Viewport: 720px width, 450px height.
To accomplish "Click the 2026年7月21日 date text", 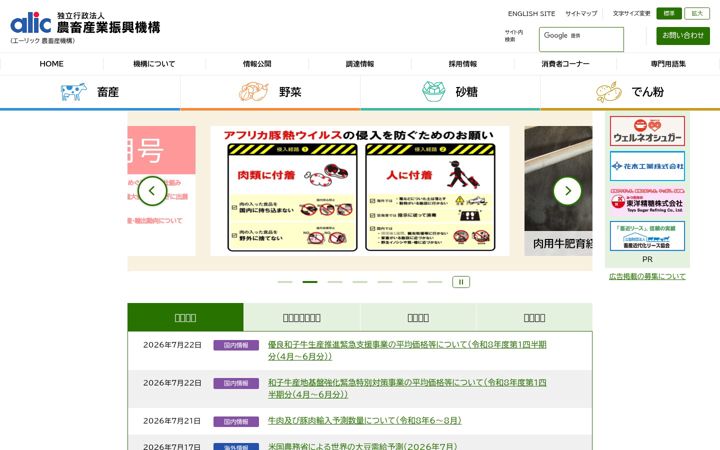I will (172, 421).
